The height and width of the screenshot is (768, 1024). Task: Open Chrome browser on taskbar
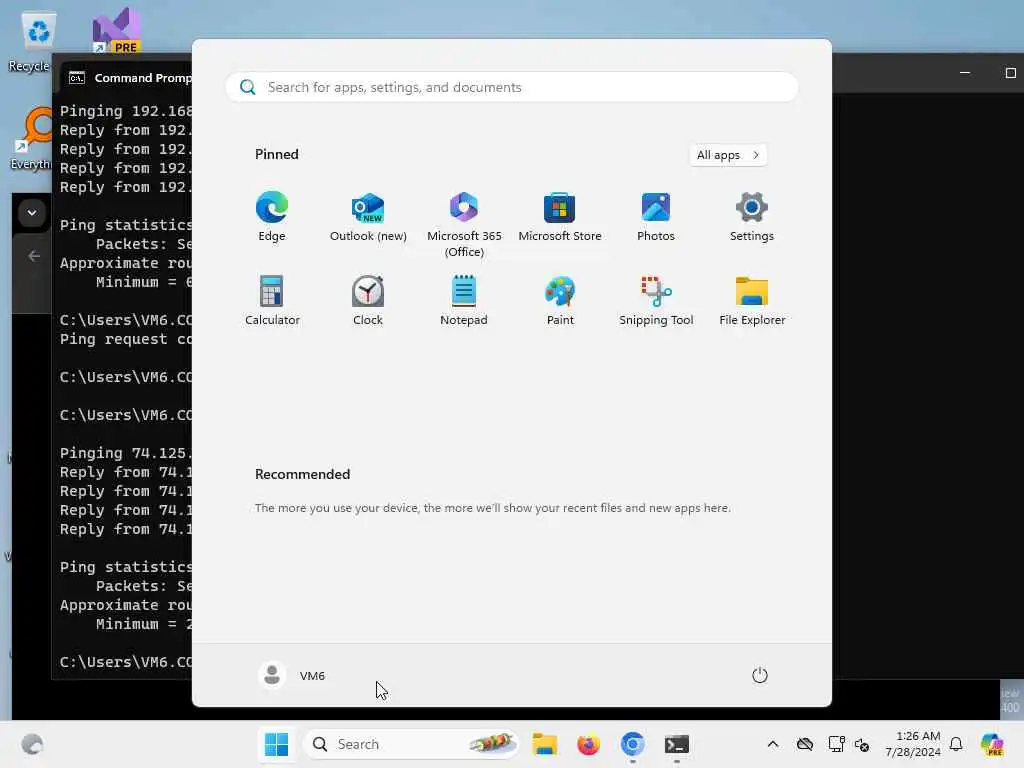click(632, 744)
